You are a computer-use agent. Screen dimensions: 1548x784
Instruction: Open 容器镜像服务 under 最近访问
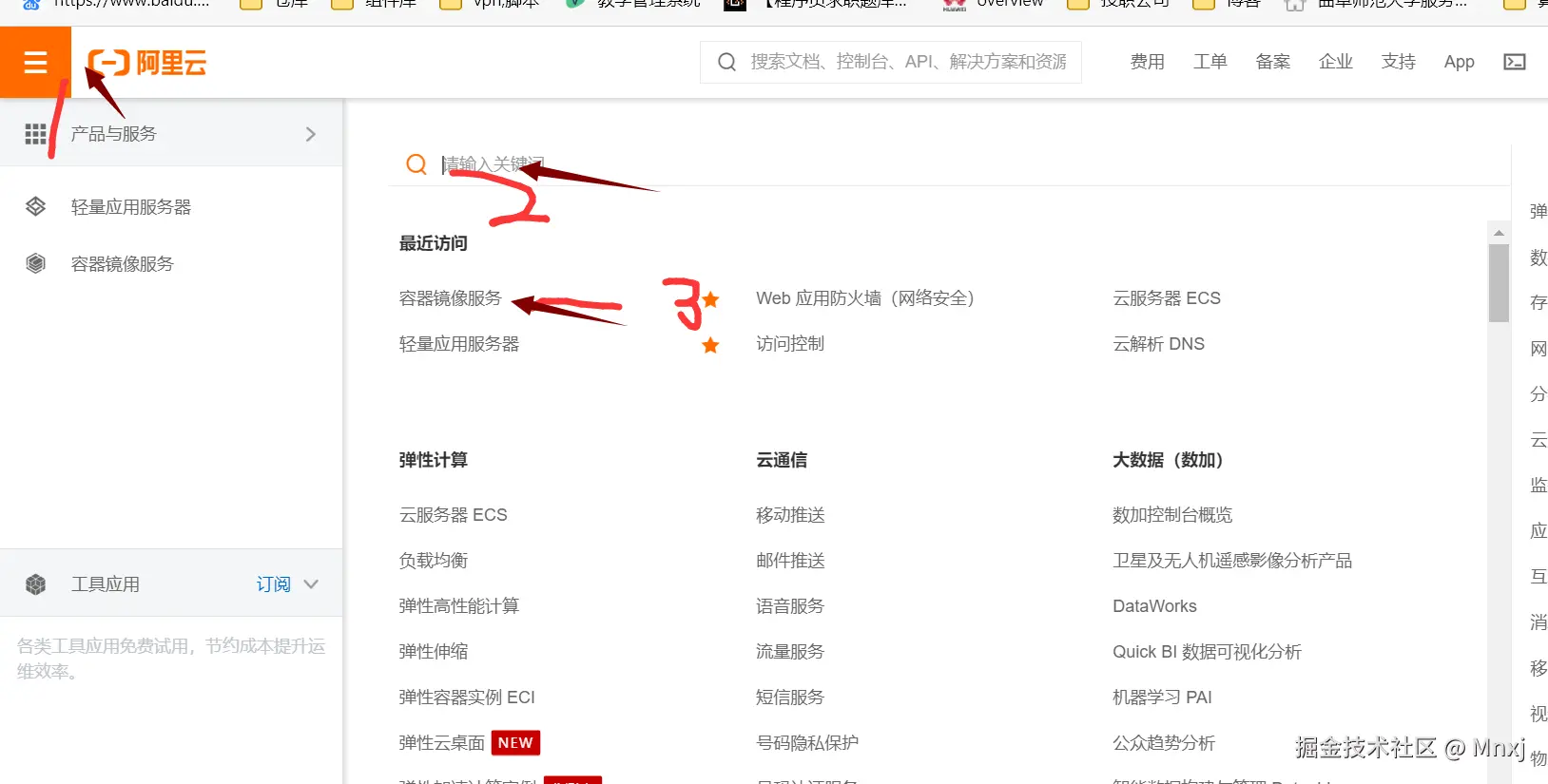[451, 298]
